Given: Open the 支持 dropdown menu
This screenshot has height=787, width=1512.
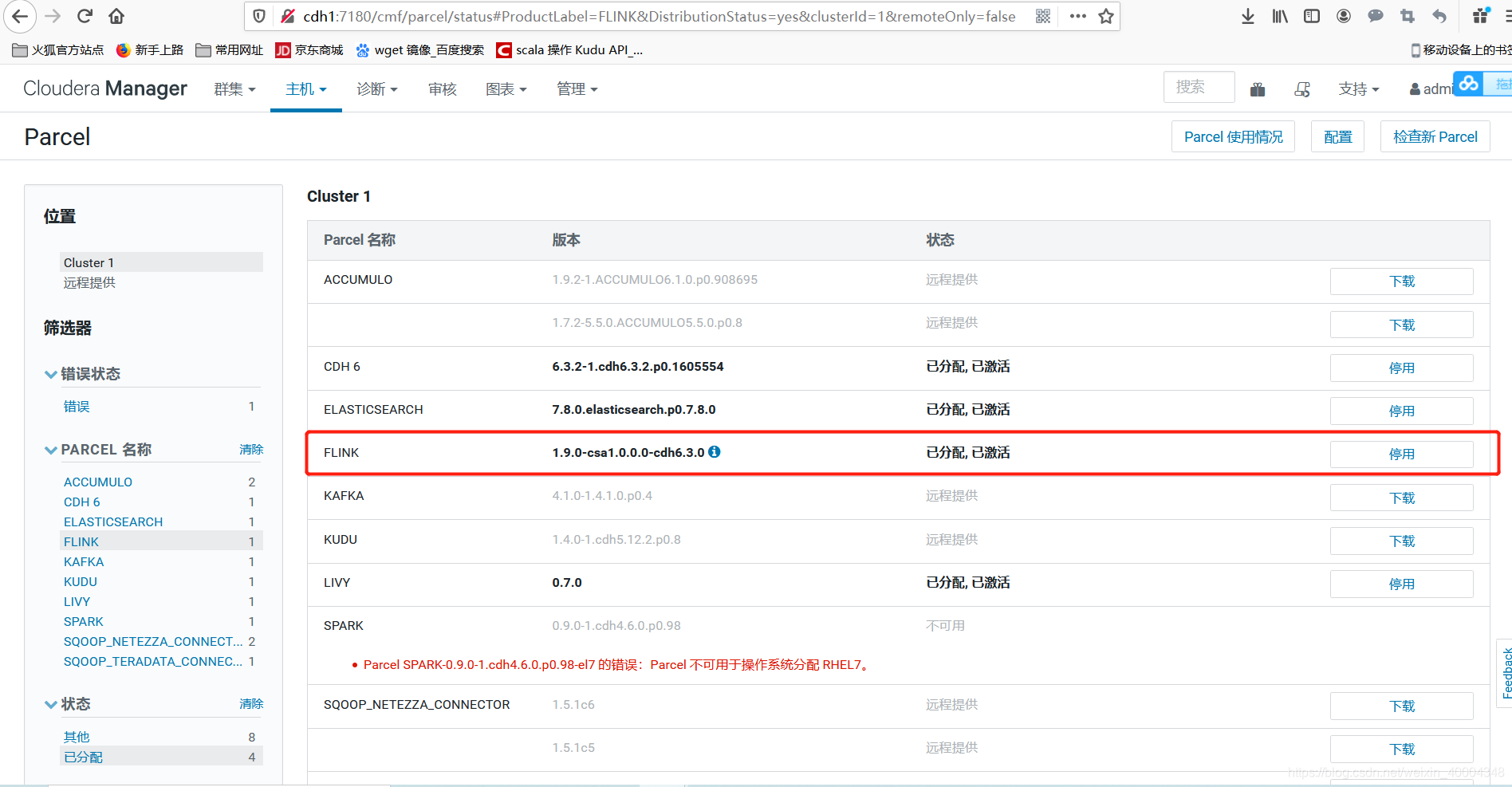Looking at the screenshot, I should [x=1359, y=89].
